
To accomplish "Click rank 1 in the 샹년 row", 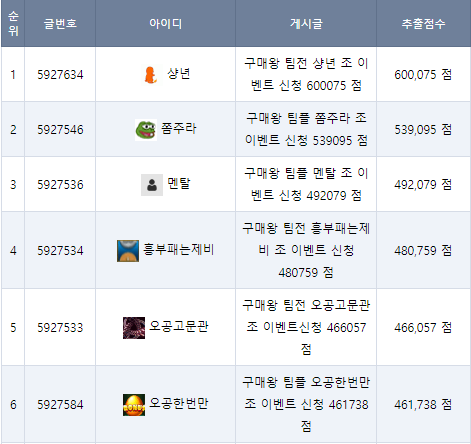I will [13, 75].
